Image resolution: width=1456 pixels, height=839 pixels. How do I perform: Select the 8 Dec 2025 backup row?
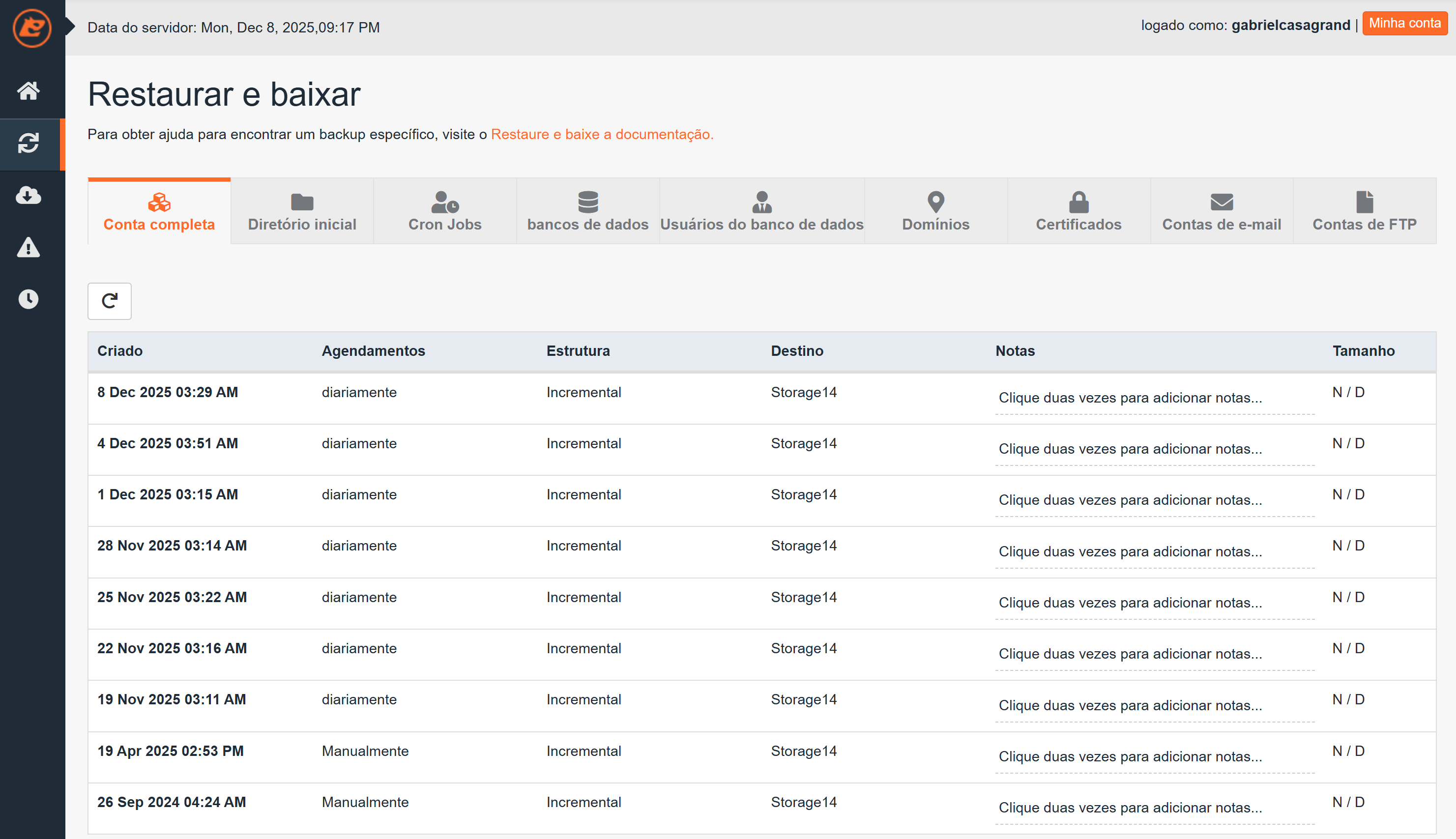167,392
